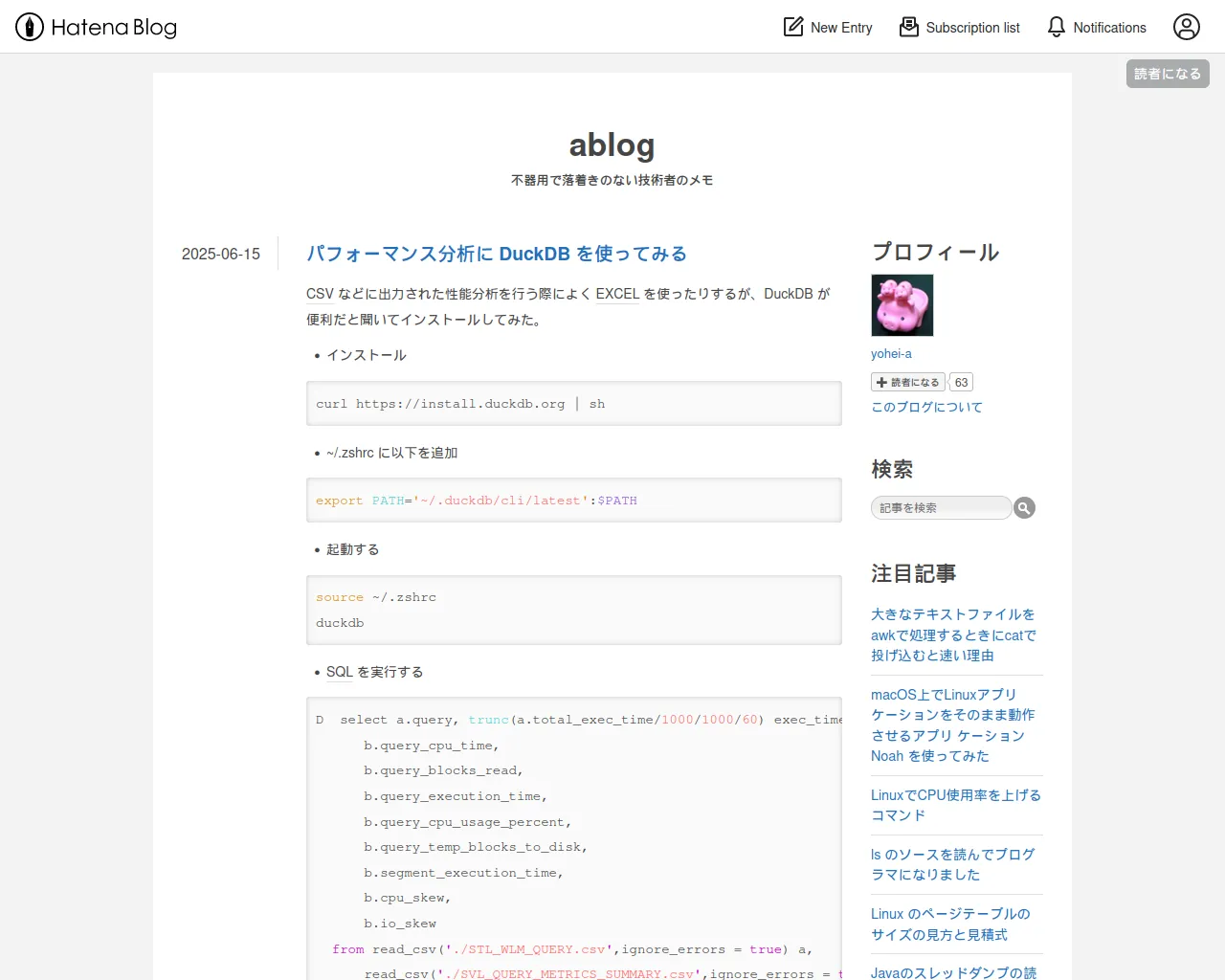The width and height of the screenshot is (1225, 980).
Task: Click the magnifier search button
Action: [x=1024, y=507]
